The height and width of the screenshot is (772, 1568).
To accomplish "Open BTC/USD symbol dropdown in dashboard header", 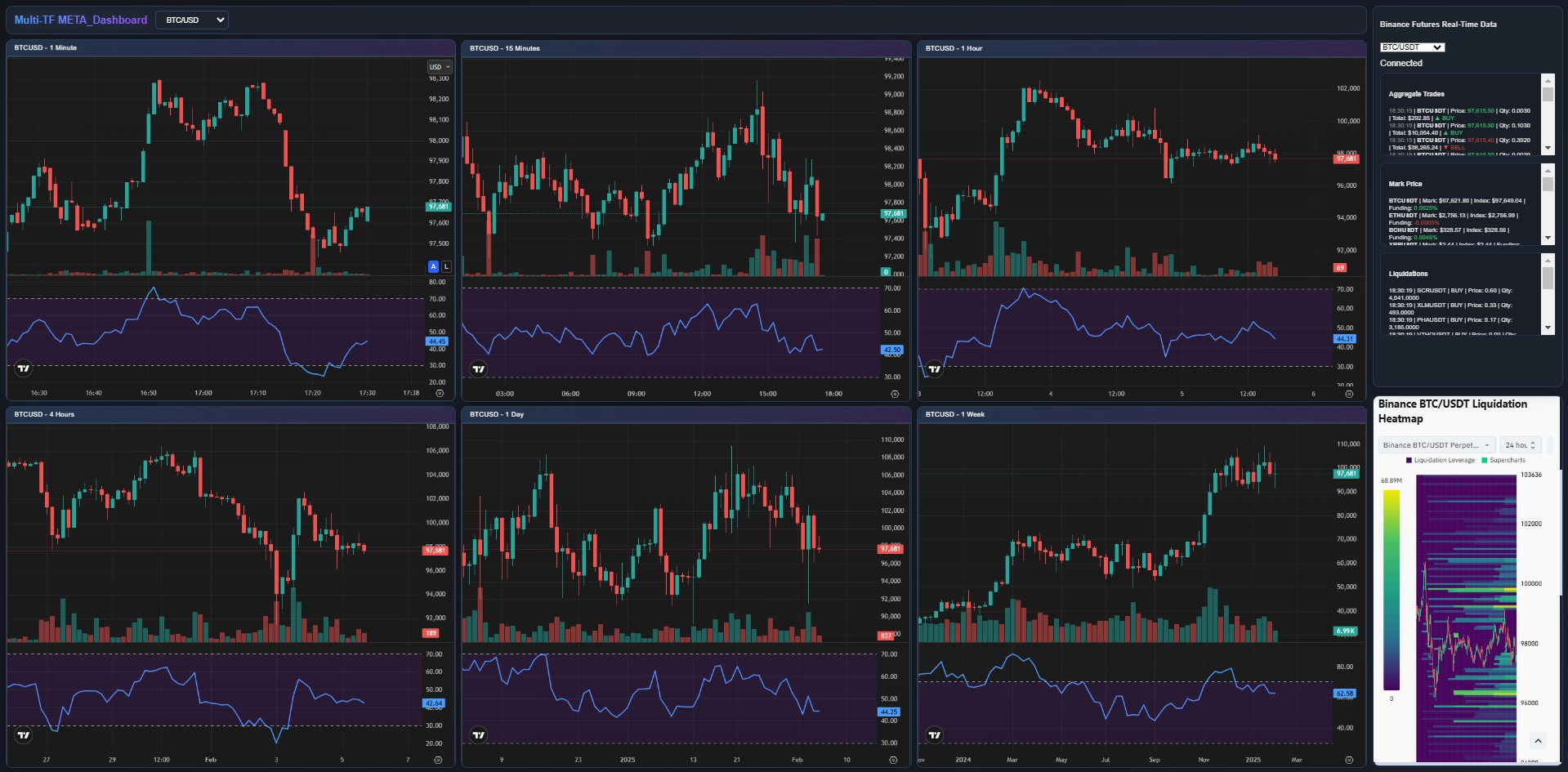I will [192, 20].
